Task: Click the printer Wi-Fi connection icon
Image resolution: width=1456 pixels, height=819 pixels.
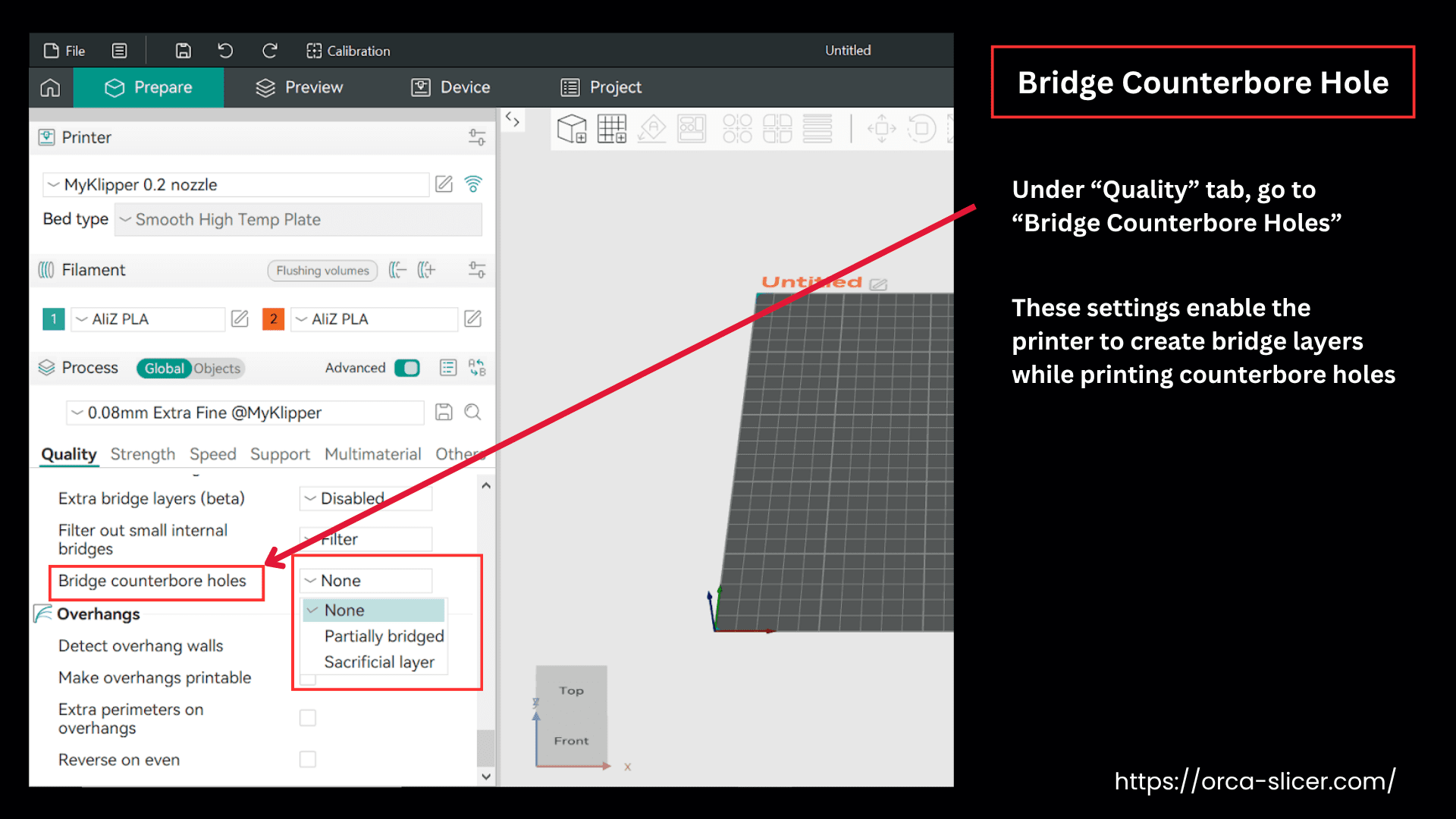Action: (x=473, y=184)
